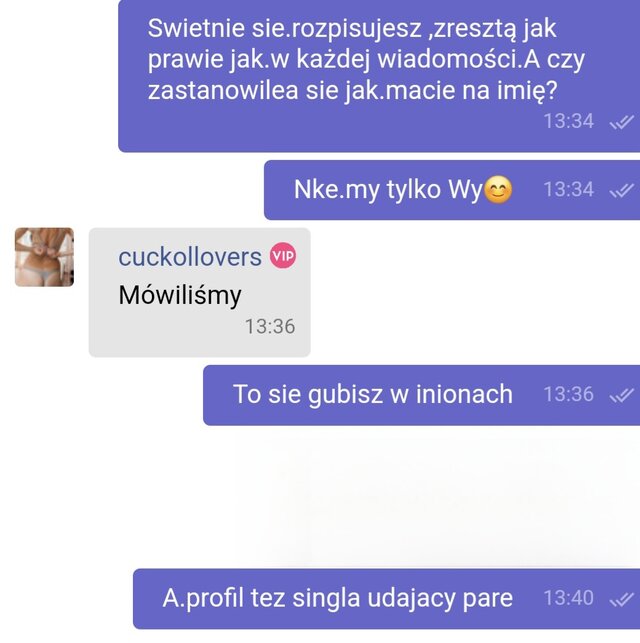
Task: Click read checkmarks on 'A.profil tez singla' message
Action: coord(622,599)
